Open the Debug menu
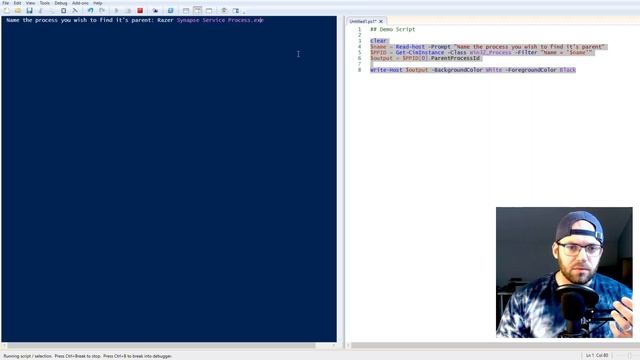The width and height of the screenshot is (640, 360). [61, 3]
